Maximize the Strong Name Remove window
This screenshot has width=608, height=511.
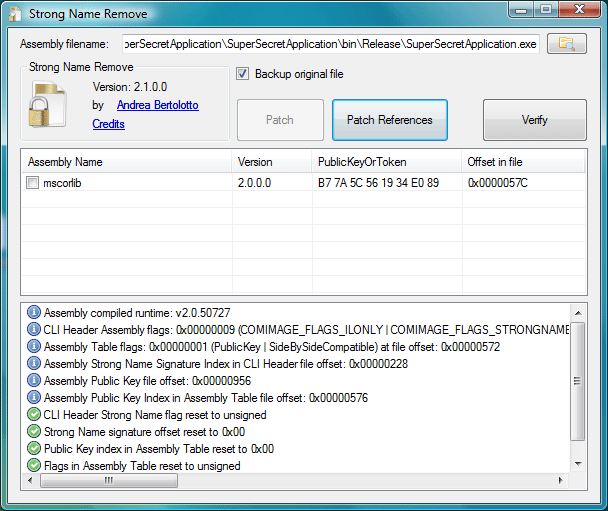pos(546,9)
